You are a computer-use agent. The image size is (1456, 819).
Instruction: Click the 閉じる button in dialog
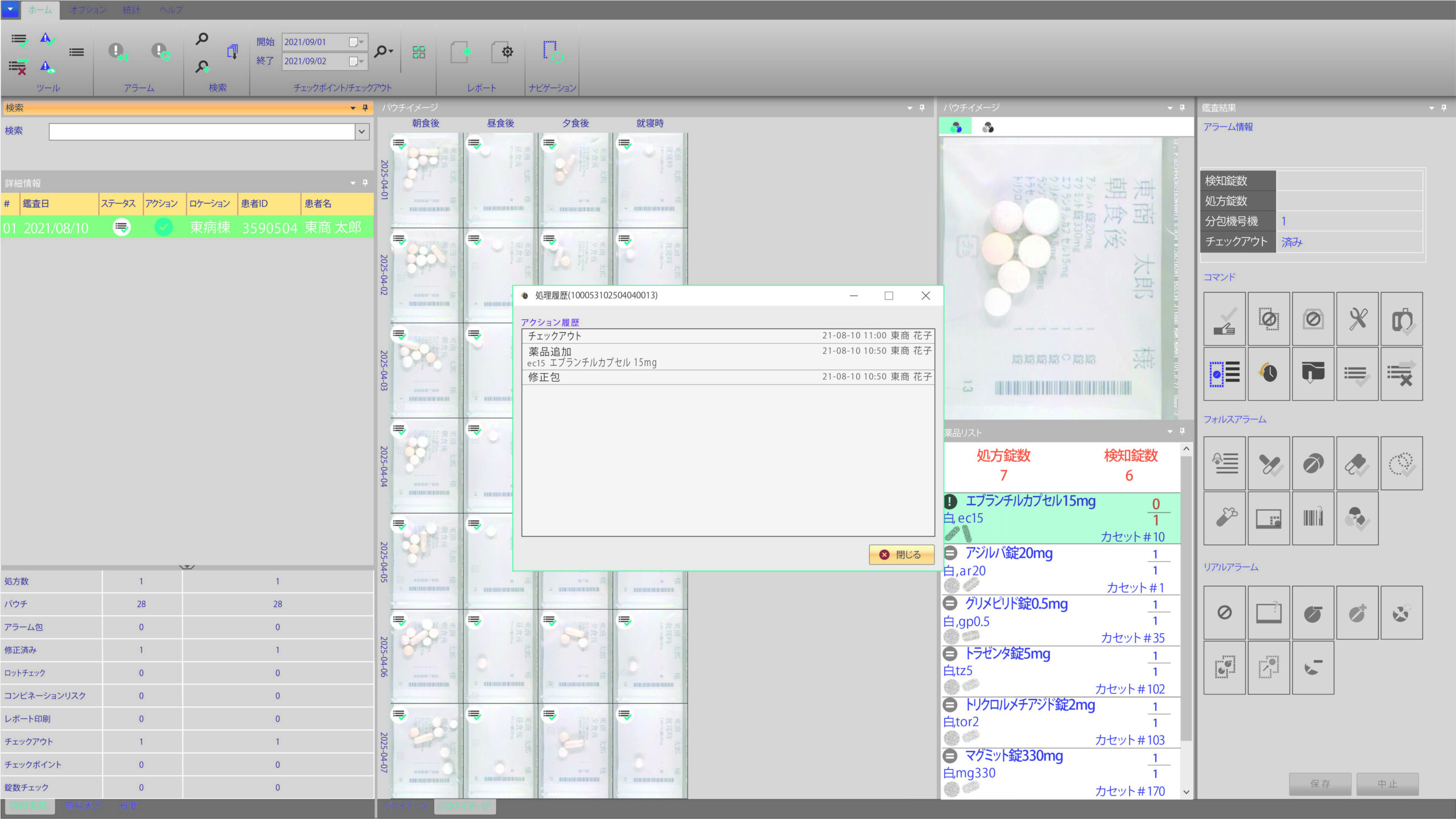[x=901, y=555]
